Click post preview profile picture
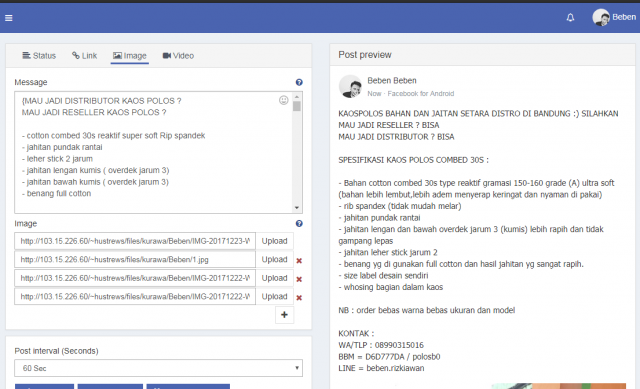This screenshot has height=389, width=640. 350,87
